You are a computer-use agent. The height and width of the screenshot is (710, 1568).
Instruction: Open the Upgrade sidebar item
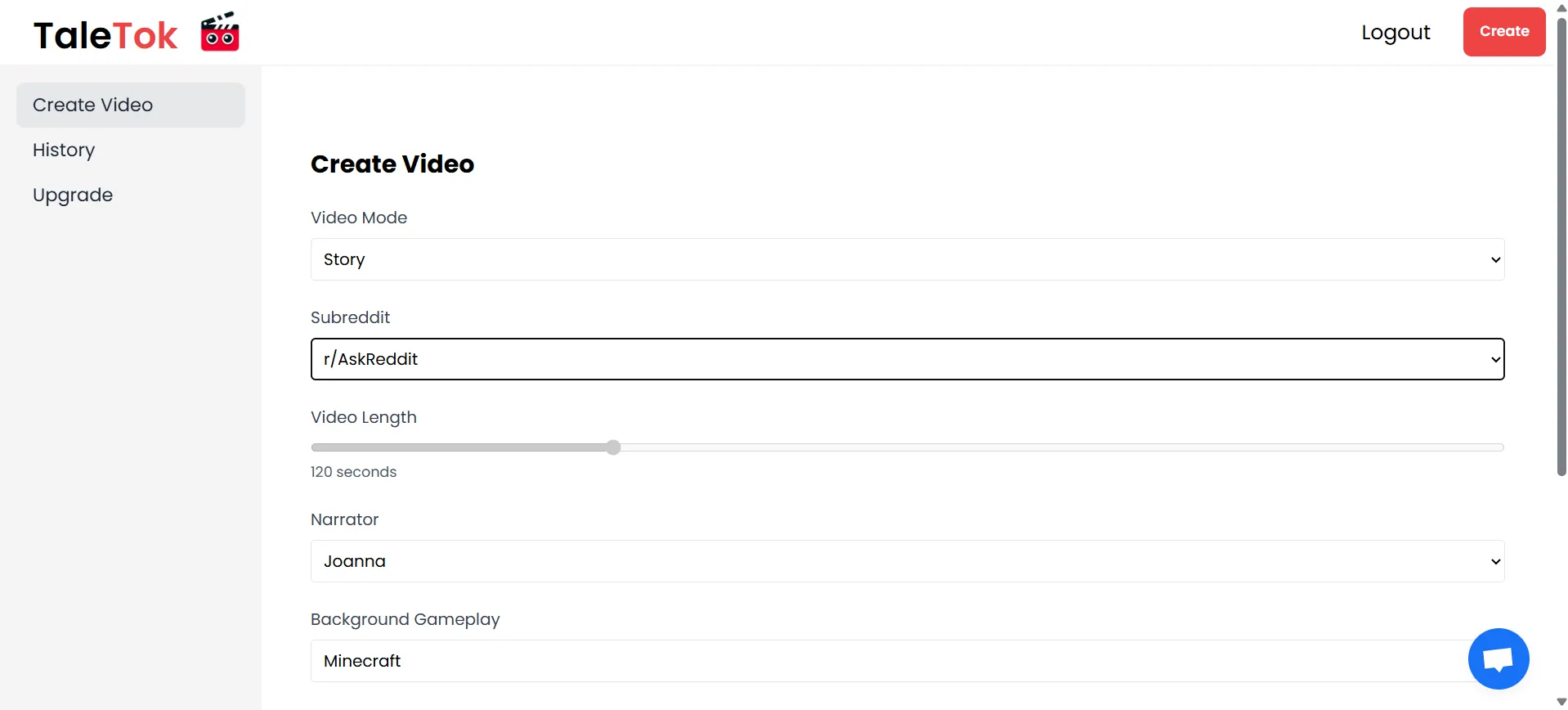tap(73, 195)
